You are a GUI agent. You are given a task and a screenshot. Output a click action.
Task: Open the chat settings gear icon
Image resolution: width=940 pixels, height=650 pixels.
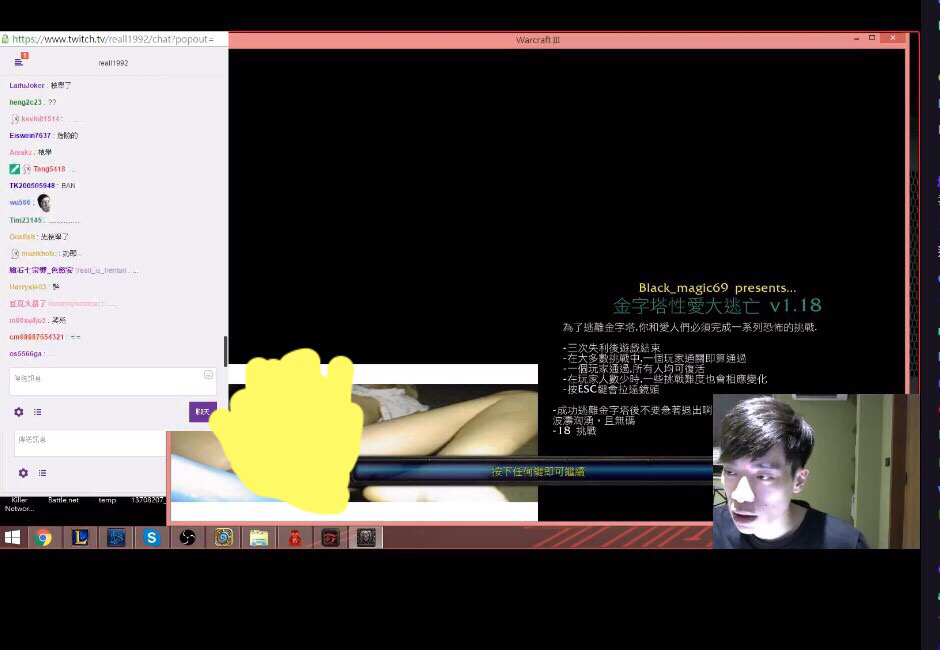click(x=18, y=412)
